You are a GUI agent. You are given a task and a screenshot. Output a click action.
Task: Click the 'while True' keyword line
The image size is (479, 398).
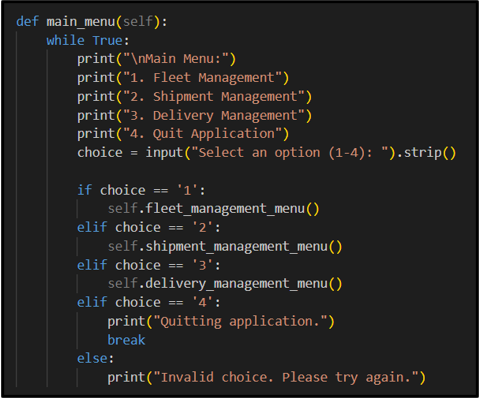pos(88,41)
